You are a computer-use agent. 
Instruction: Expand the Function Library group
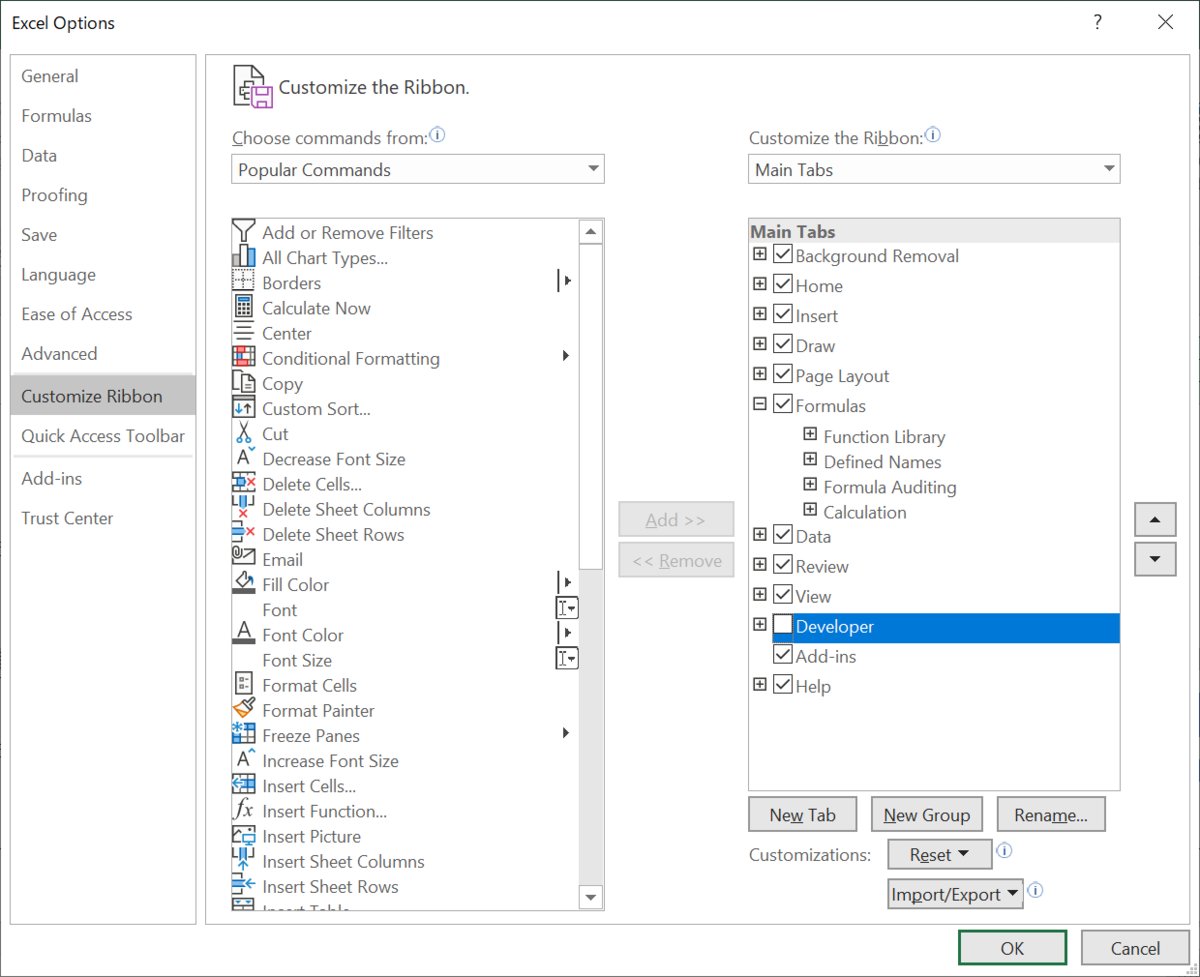[x=810, y=435]
